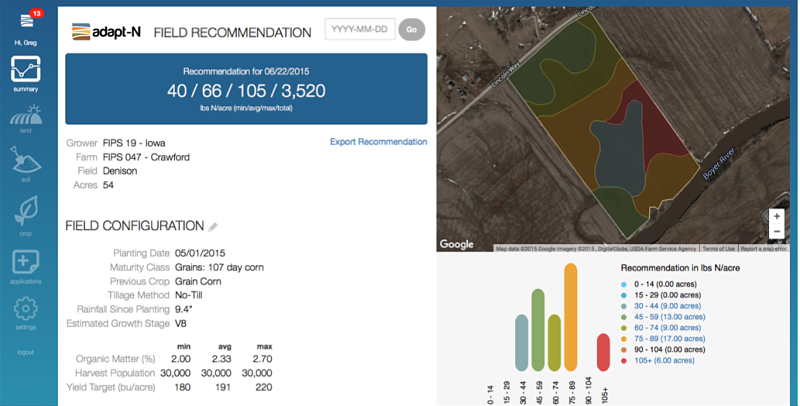Select the crop leaf icon
800x406 pixels.
26,214
